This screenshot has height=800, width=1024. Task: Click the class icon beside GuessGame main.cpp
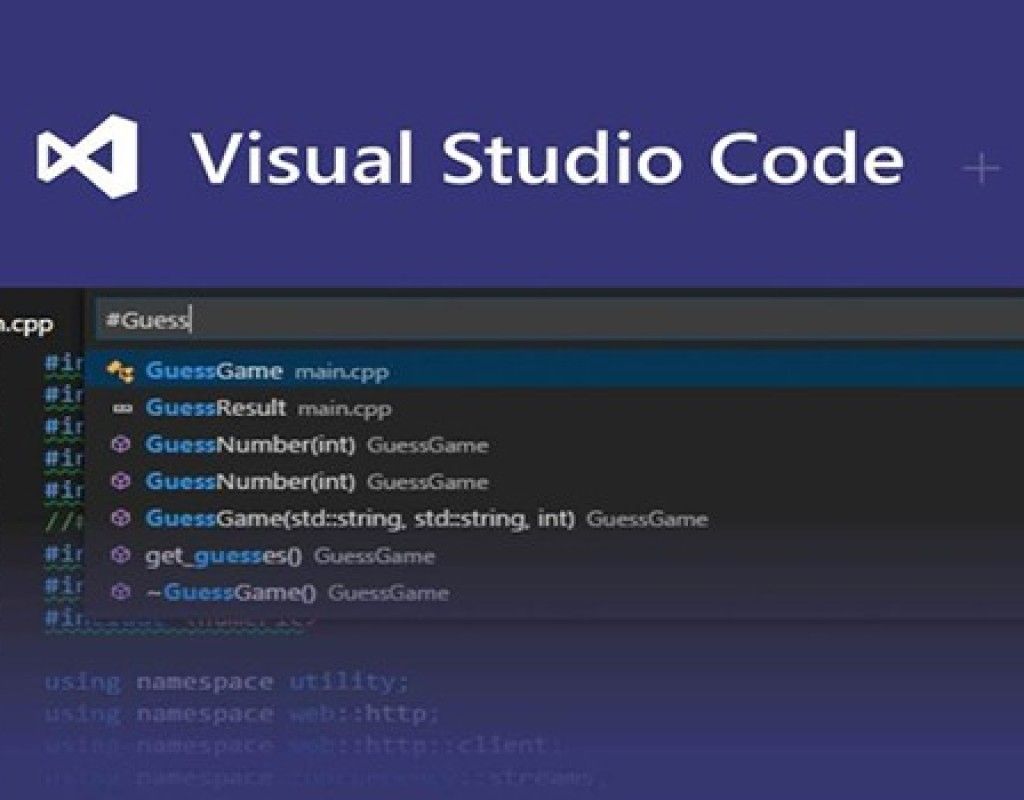tap(120, 372)
